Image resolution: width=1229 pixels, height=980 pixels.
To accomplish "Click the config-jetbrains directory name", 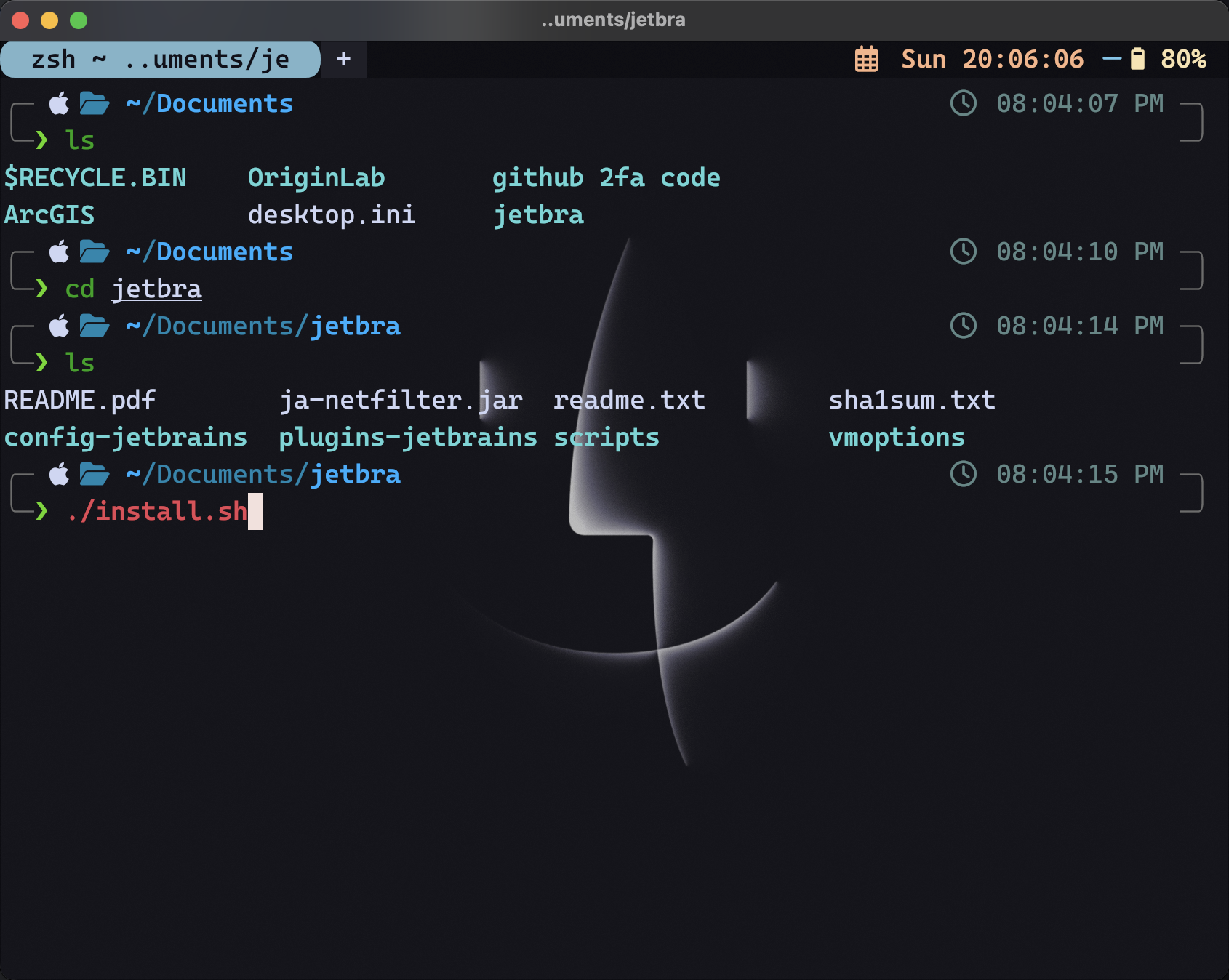I will [126, 438].
